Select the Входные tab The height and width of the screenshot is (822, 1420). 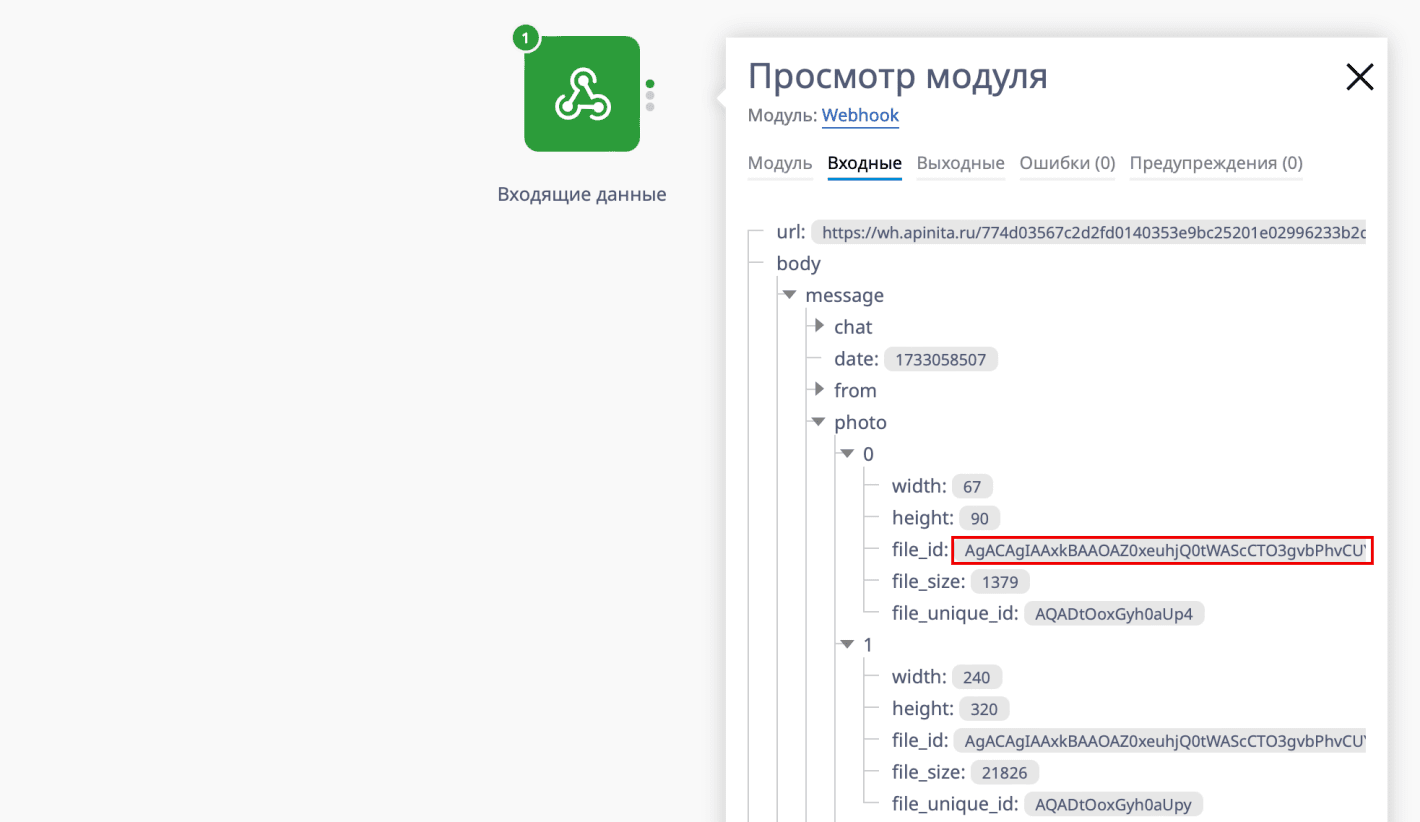(x=864, y=163)
